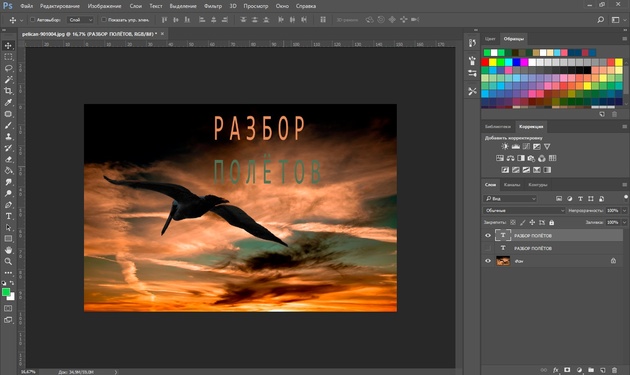
Task: Select the Move tool
Action: point(8,45)
